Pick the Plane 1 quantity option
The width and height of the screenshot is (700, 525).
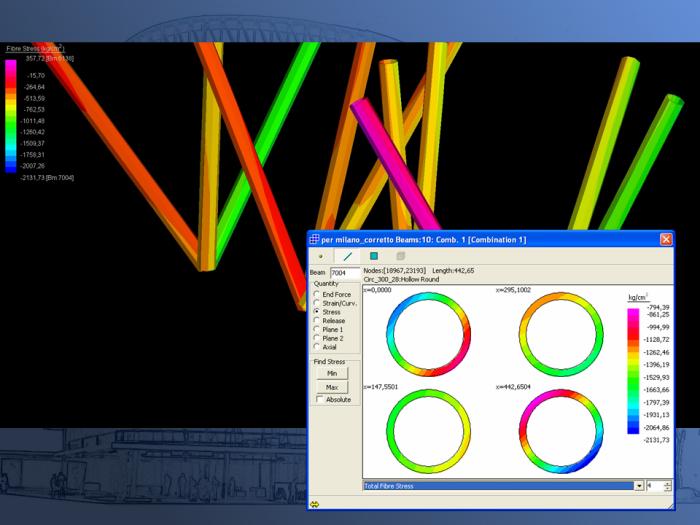(317, 329)
